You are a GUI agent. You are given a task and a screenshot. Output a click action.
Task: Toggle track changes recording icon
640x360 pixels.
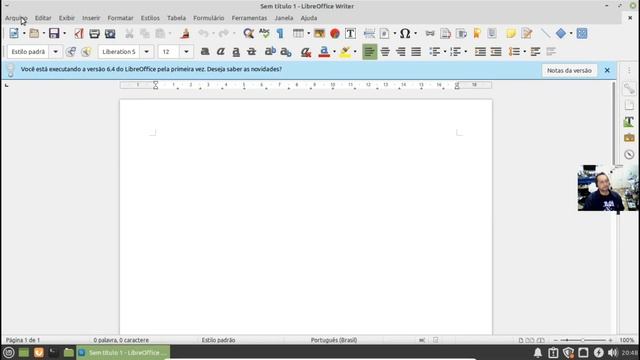[527, 33]
